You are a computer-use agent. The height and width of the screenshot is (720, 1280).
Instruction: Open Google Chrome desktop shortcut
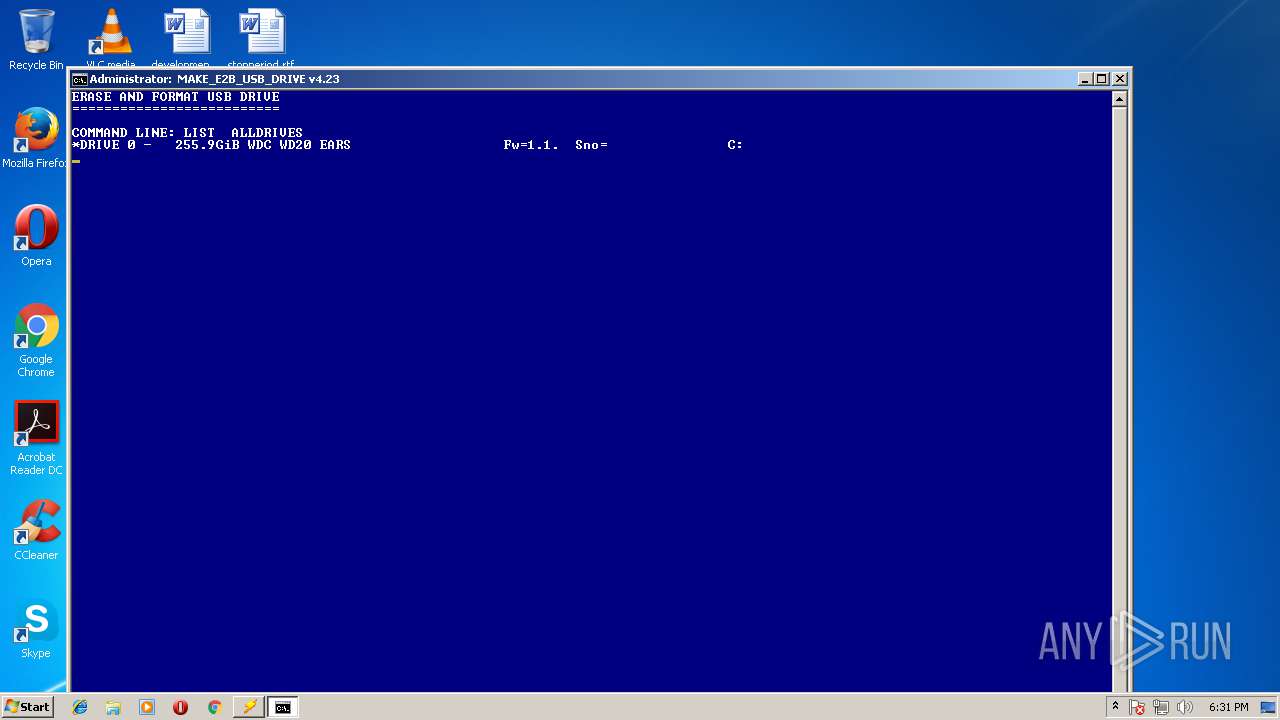point(36,340)
